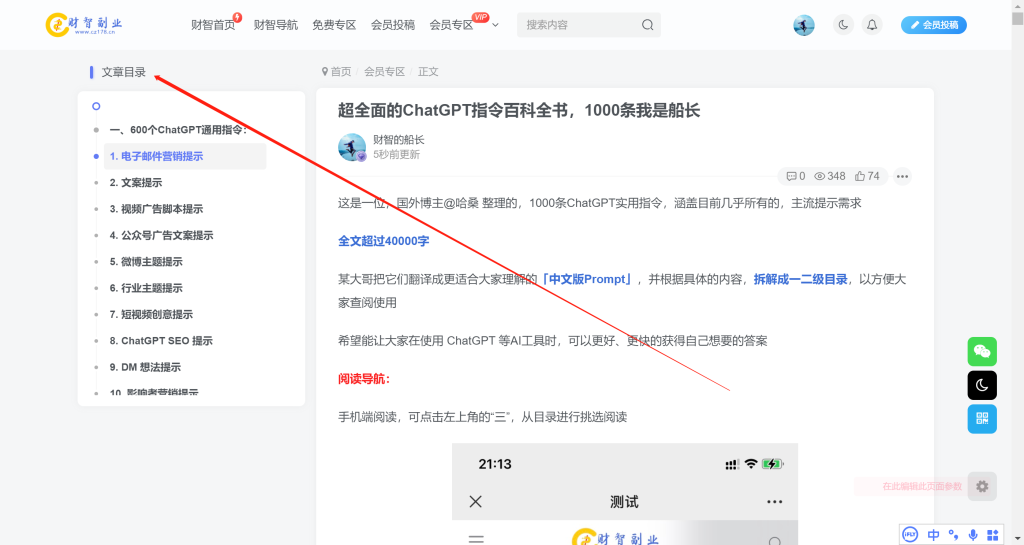This screenshot has width=1024, height=545.
Task: Open 4. 公众号广告文案提示 entry
Action: point(161,236)
